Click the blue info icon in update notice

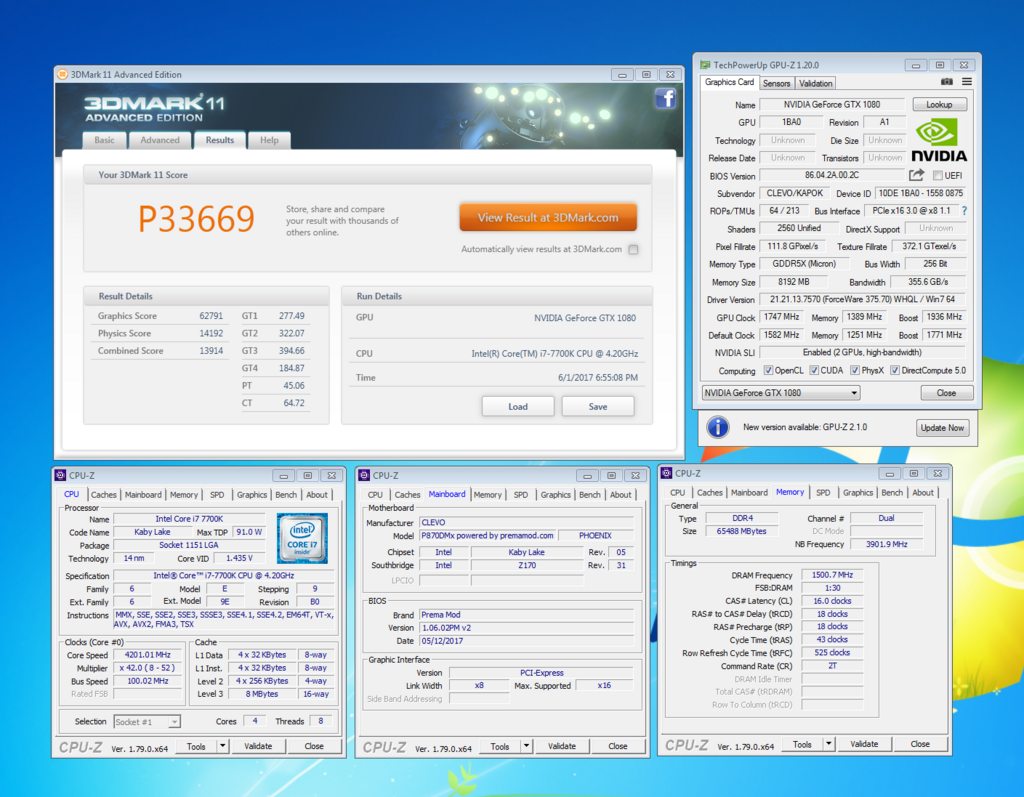[718, 427]
